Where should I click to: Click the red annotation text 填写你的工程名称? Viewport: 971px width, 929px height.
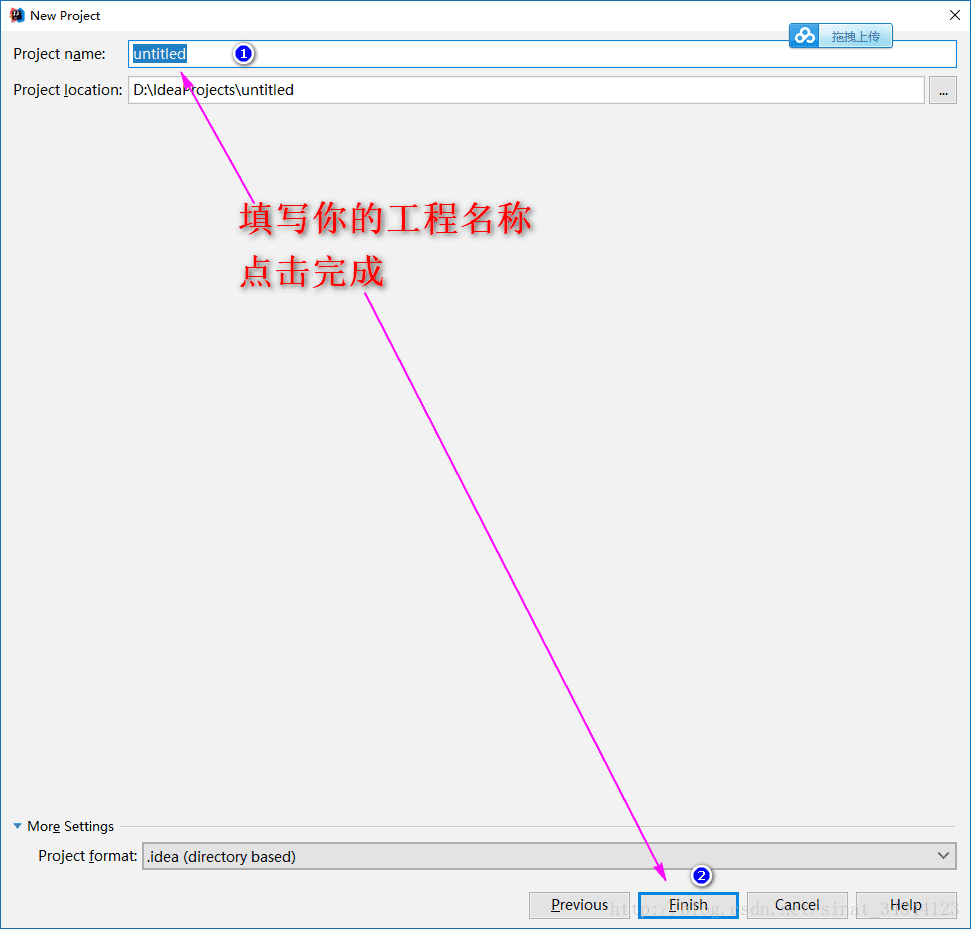coord(385,217)
